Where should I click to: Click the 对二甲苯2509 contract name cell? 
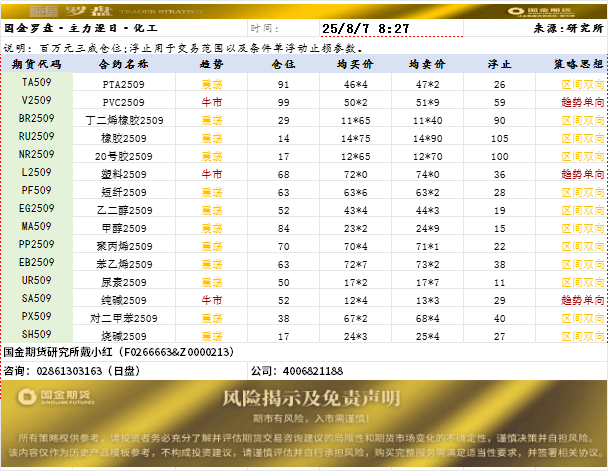point(124,318)
